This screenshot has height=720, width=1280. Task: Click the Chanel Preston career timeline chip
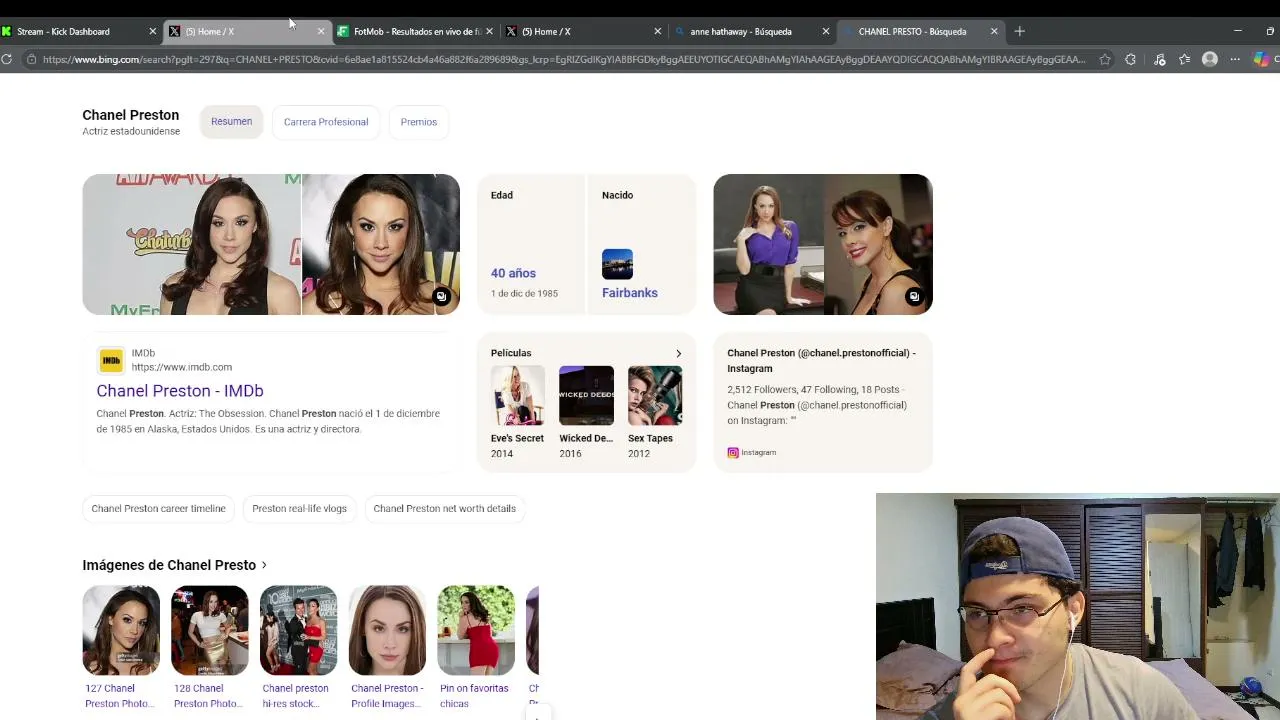tap(159, 509)
